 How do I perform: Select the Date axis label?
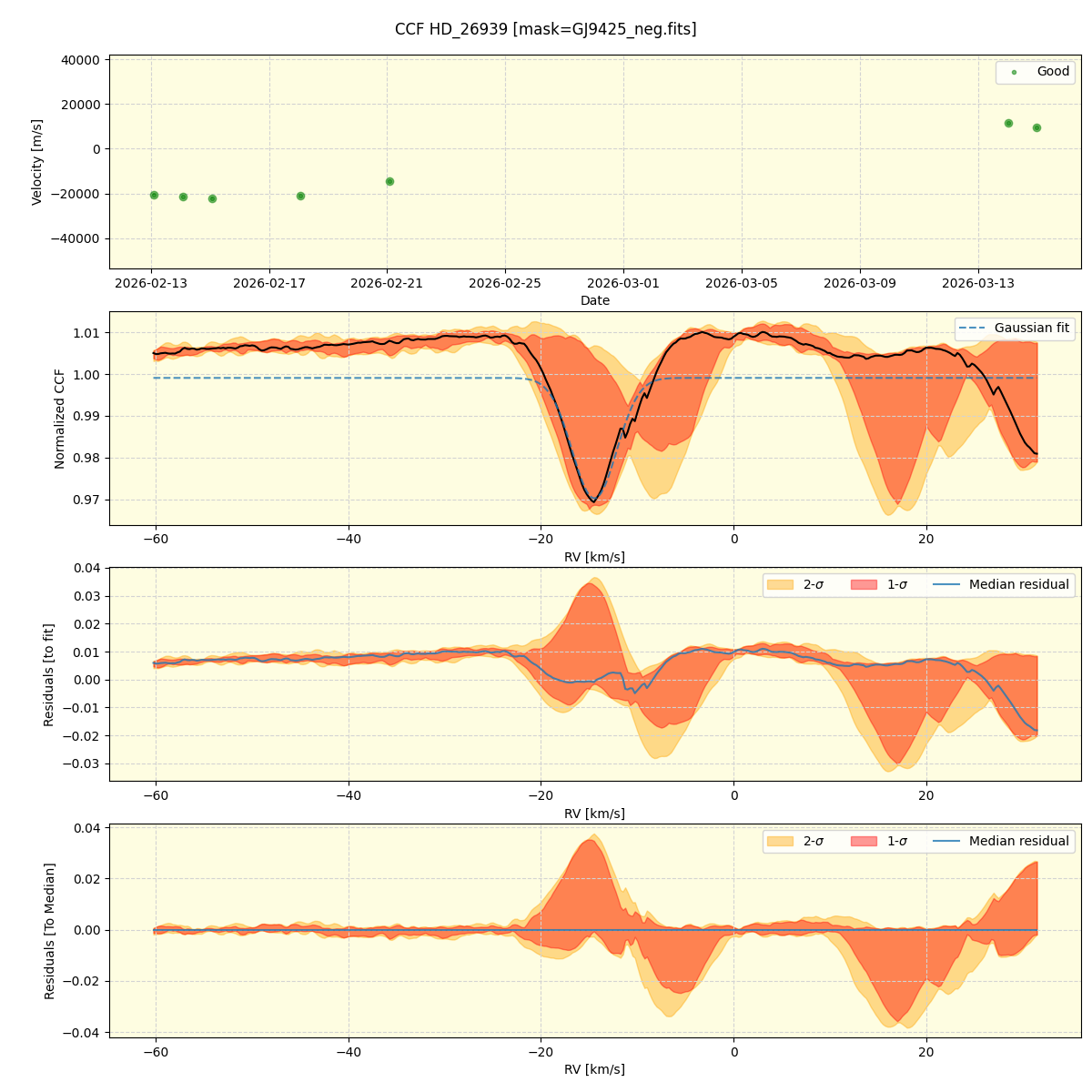[596, 300]
